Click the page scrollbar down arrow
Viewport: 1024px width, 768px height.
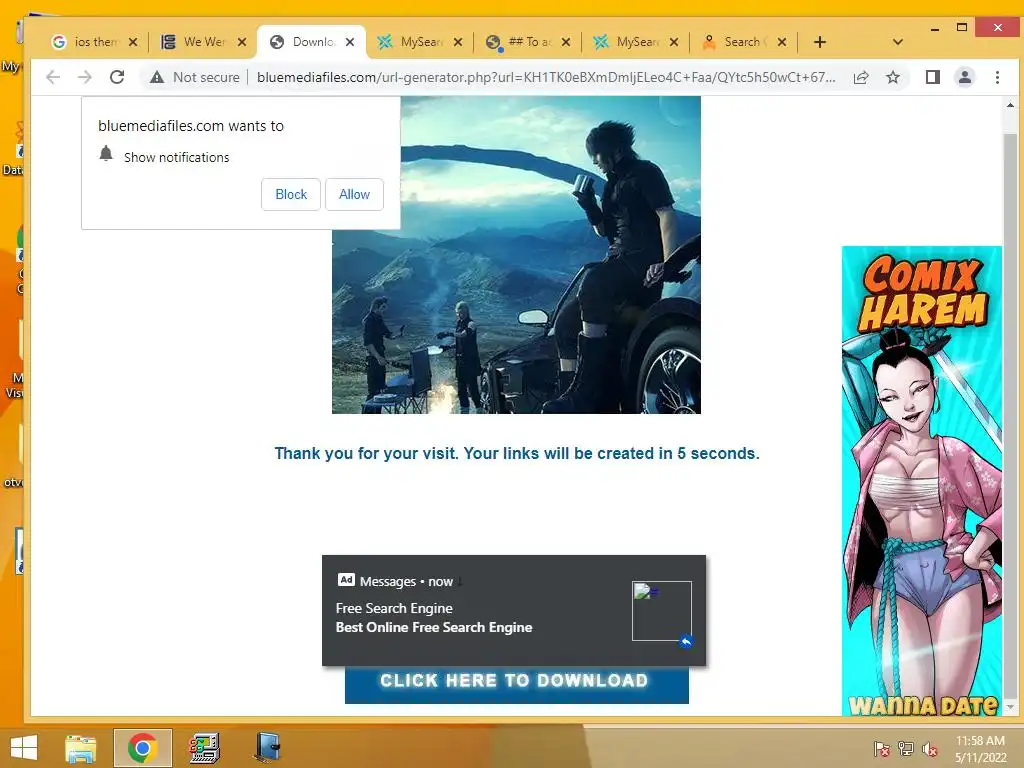[x=1010, y=707]
